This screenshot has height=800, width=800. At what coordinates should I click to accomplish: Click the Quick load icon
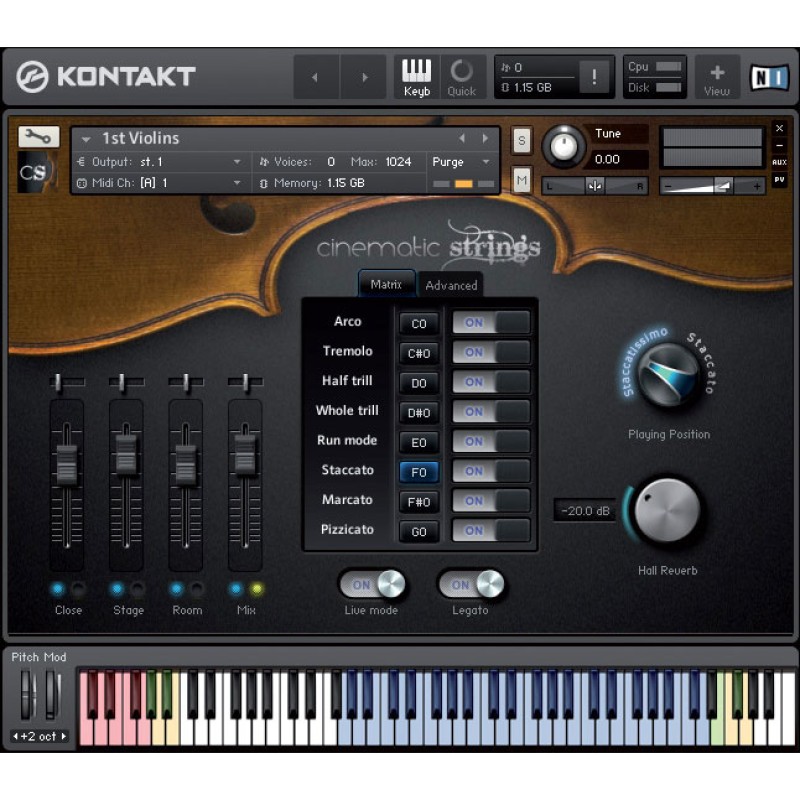(462, 76)
